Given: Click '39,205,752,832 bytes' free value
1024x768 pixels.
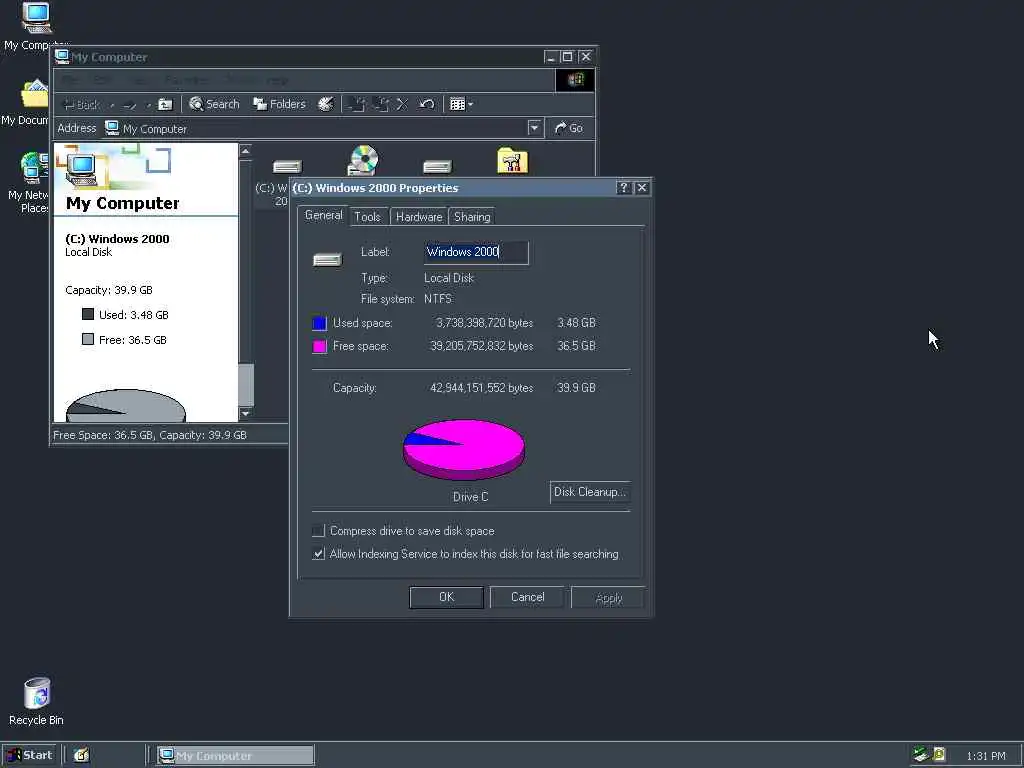Looking at the screenshot, I should tap(481, 345).
